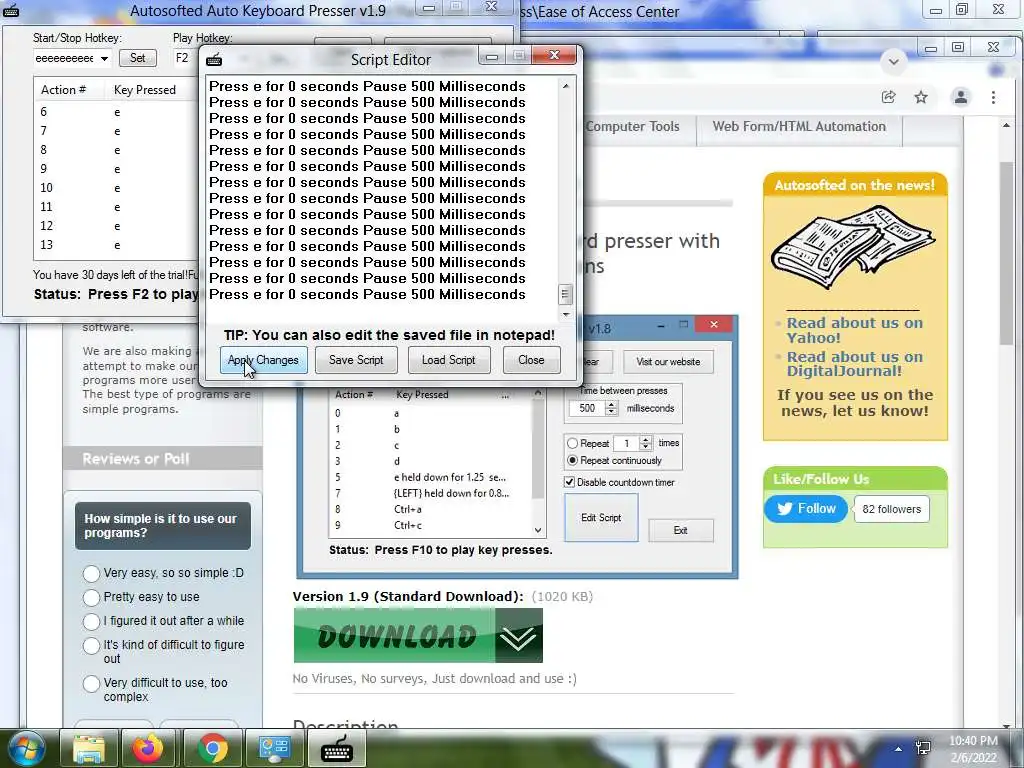The height and width of the screenshot is (768, 1024).
Task: Open Auto Keyboard Presser taskbar keyboard icon
Action: click(x=337, y=748)
